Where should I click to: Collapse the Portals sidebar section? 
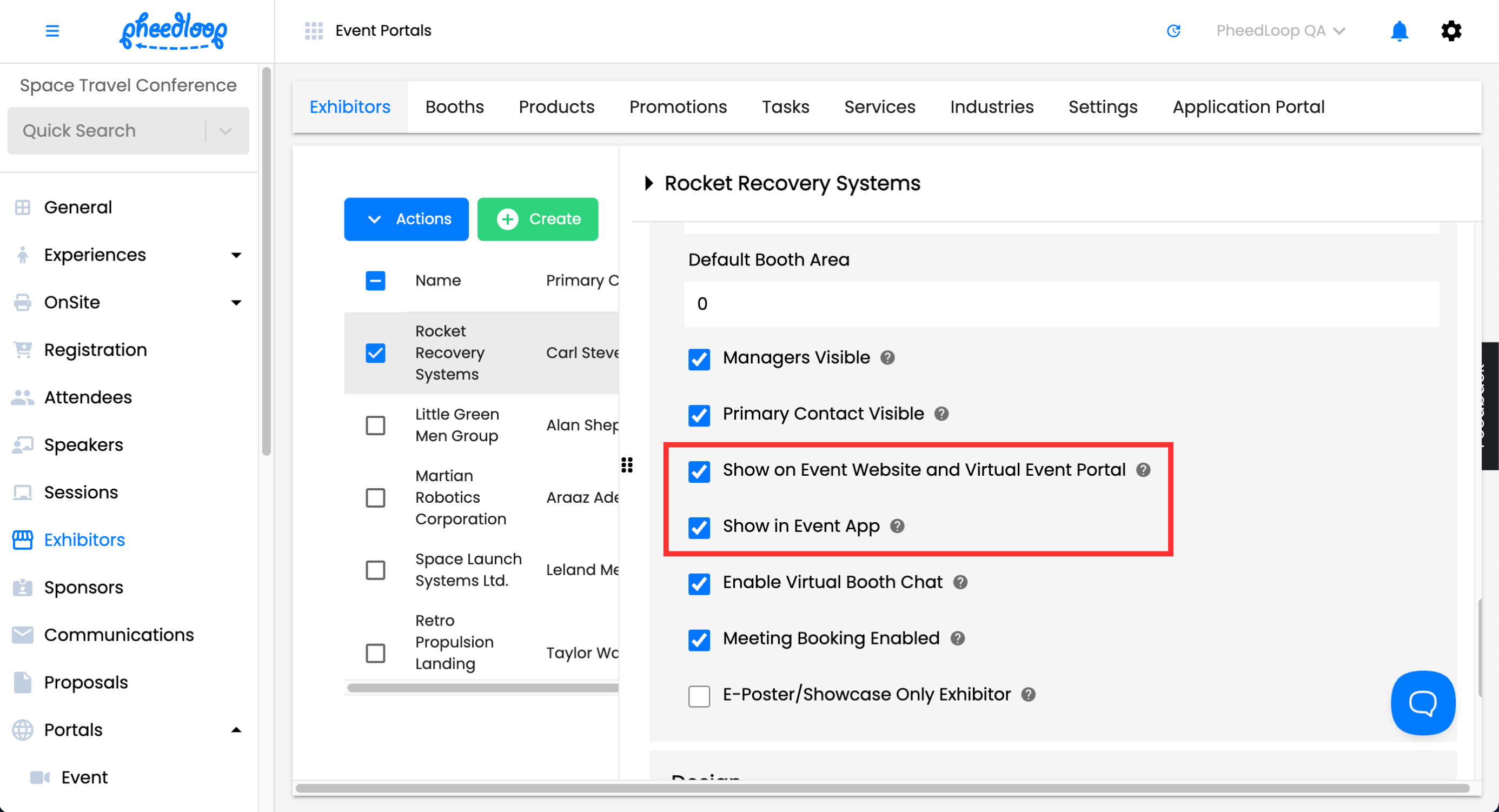tap(236, 730)
